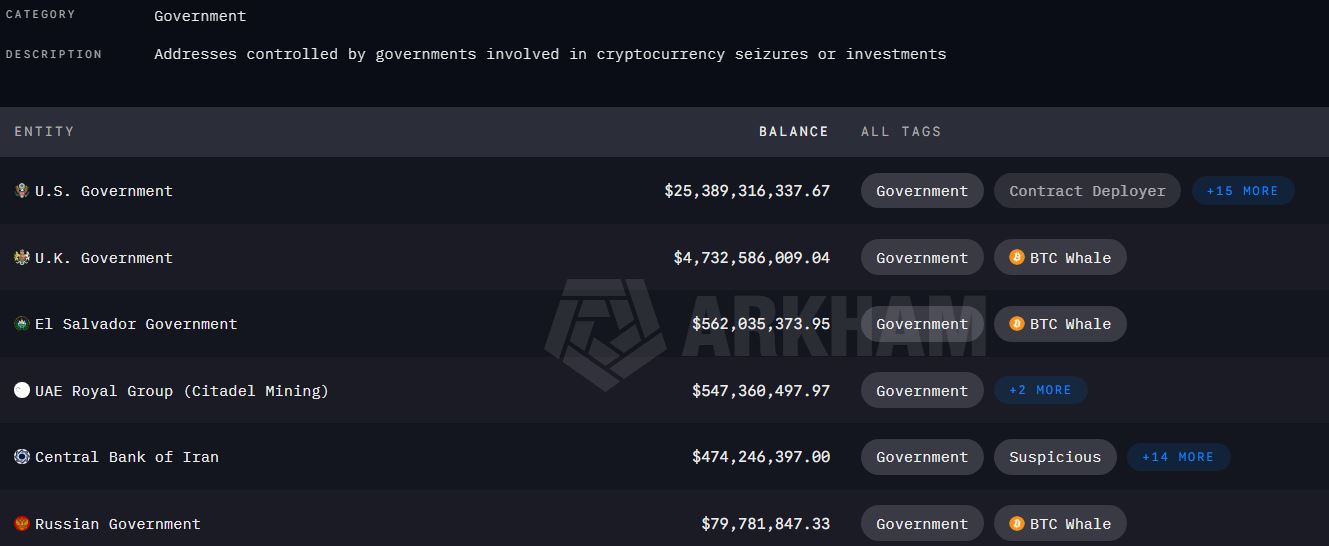The image size is (1329, 546).
Task: Click the UAE Royal Group entity icon
Action: 22,390
